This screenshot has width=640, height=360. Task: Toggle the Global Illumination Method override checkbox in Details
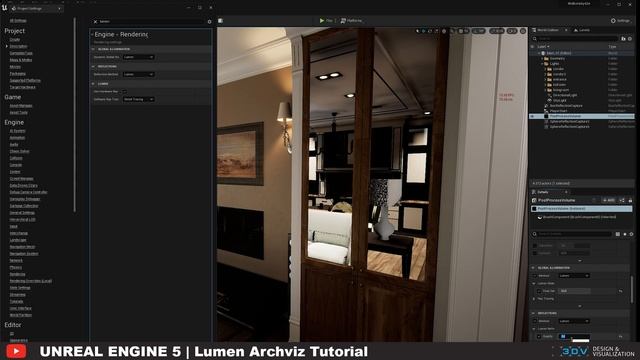pos(535,276)
